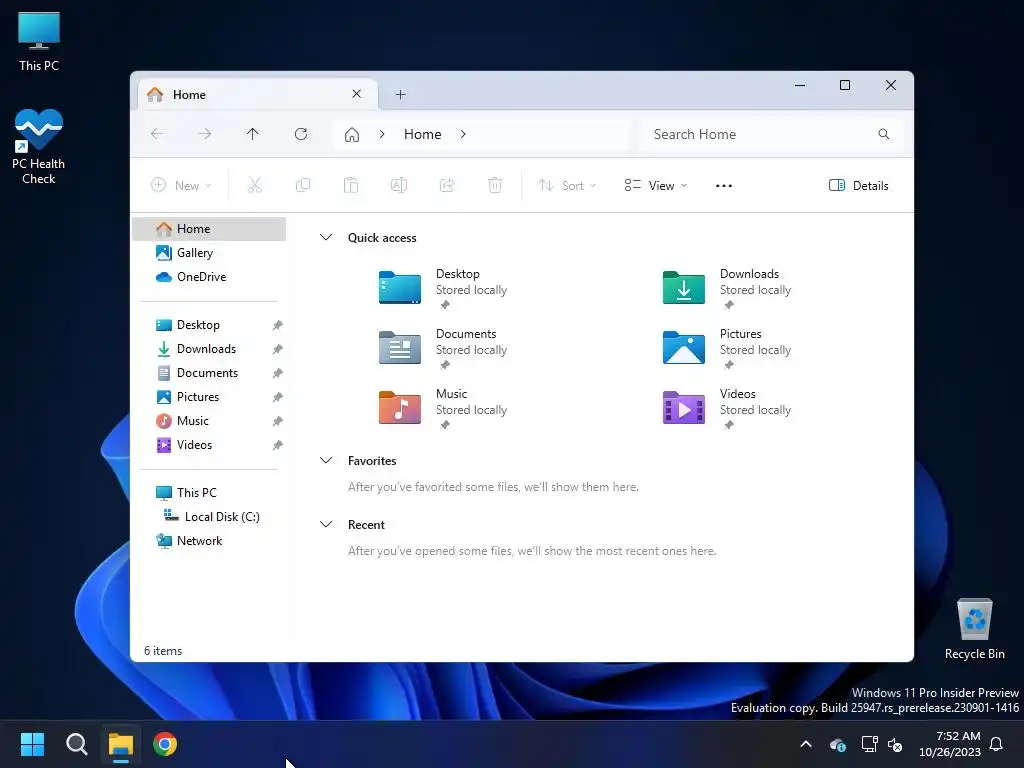Screen dimensions: 1024x768
Task: Add a new File Explorer tab
Action: click(x=400, y=95)
